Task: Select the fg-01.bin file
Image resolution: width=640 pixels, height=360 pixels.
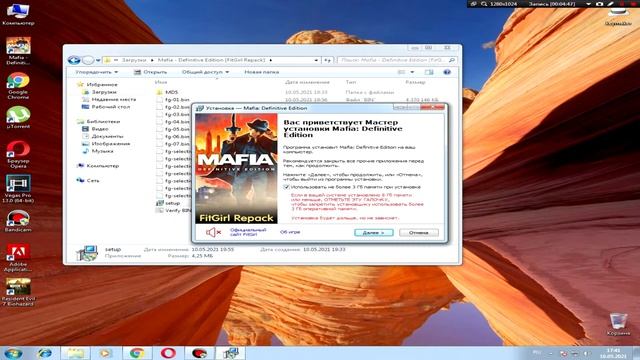Action: coord(173,100)
